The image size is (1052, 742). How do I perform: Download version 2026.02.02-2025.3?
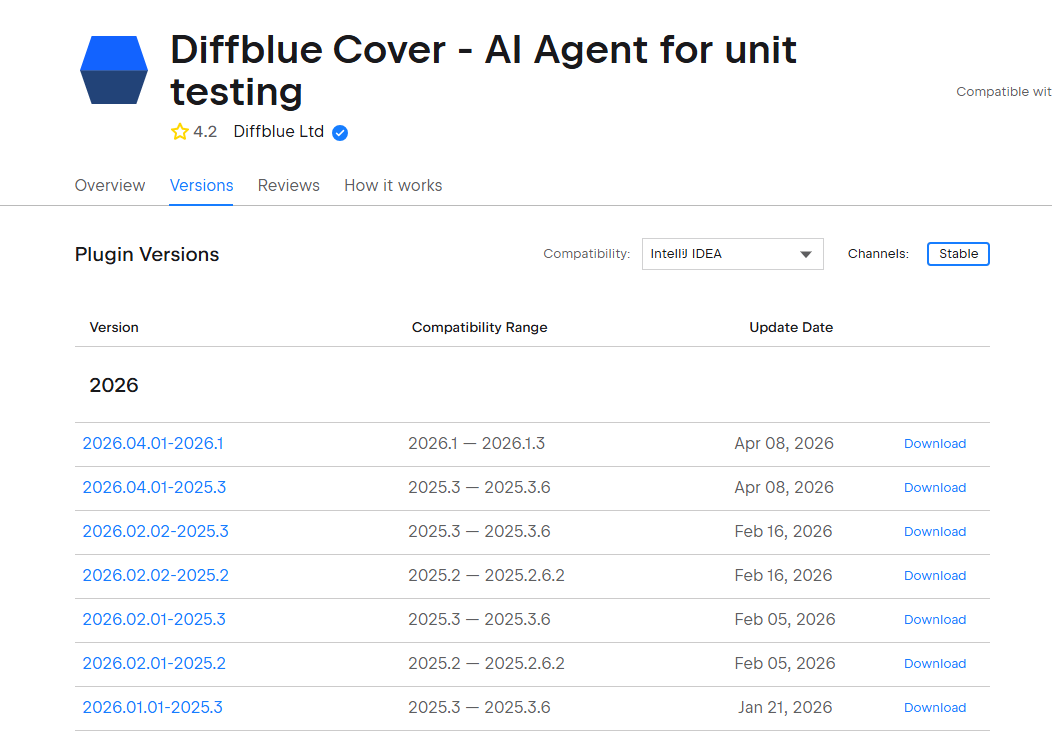935,531
